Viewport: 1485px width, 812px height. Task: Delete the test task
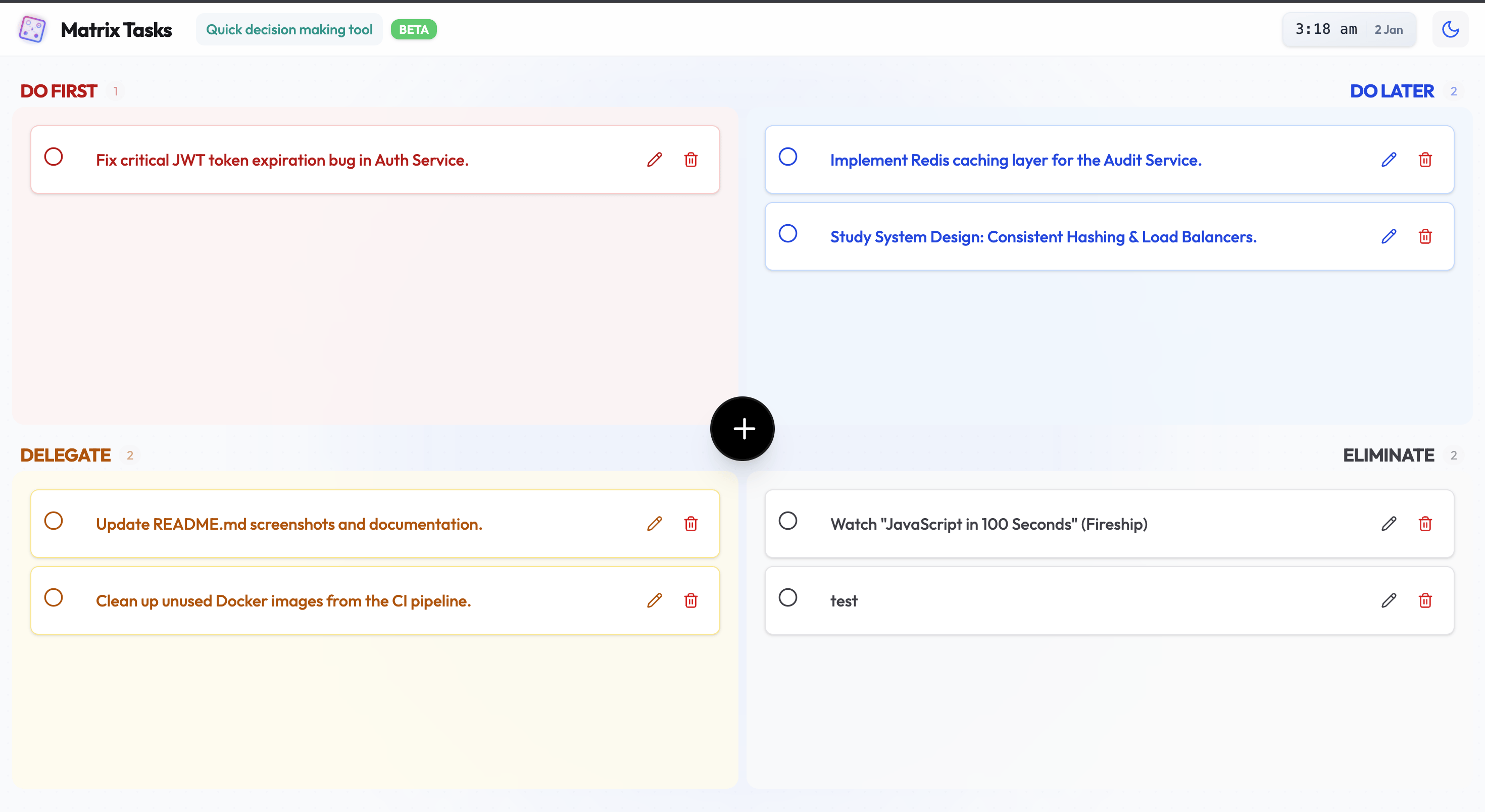[1425, 600]
